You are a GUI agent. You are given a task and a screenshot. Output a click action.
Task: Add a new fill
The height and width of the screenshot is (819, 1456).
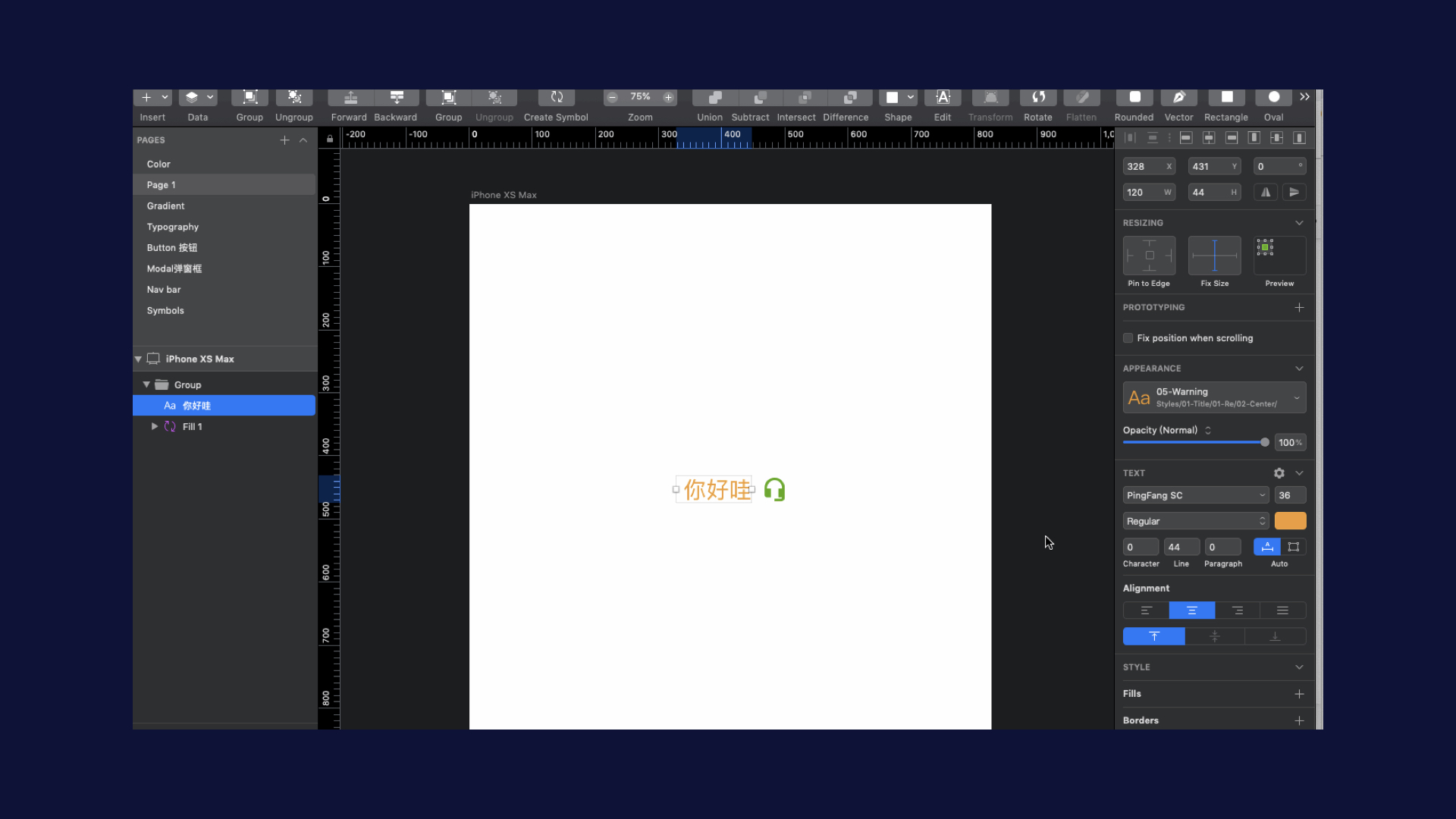(1299, 694)
